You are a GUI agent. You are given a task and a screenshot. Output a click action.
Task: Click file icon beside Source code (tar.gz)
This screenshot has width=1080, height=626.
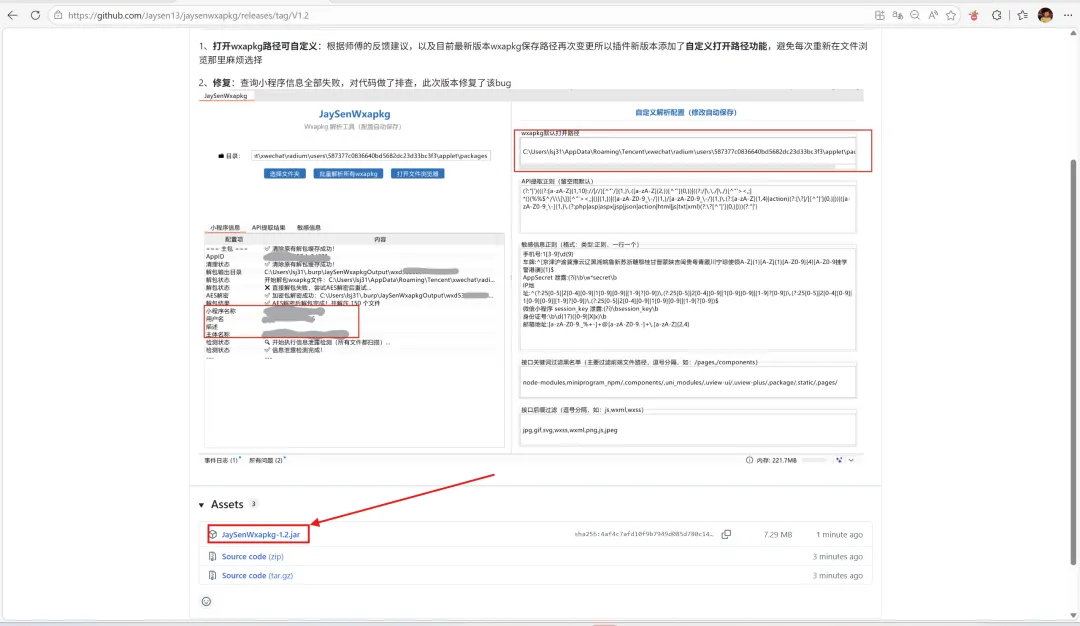pyautogui.click(x=212, y=576)
